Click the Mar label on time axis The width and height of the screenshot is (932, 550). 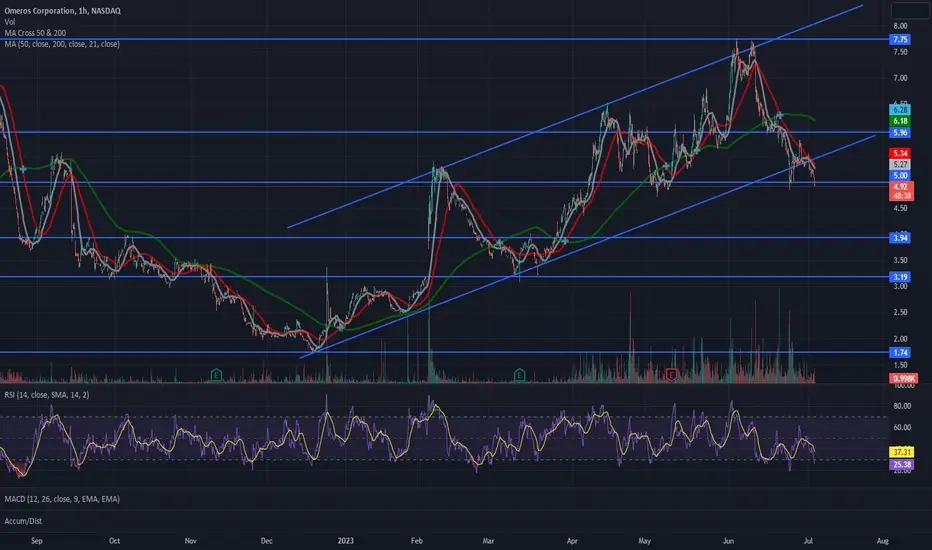[x=488, y=541]
